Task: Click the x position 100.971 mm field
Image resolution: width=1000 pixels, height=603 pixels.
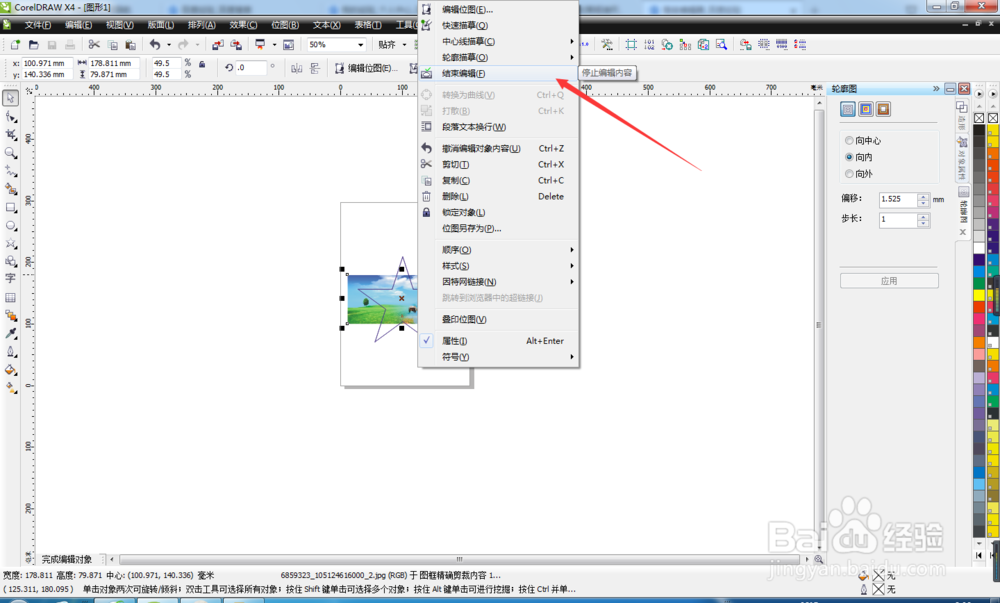Action: tap(46, 63)
